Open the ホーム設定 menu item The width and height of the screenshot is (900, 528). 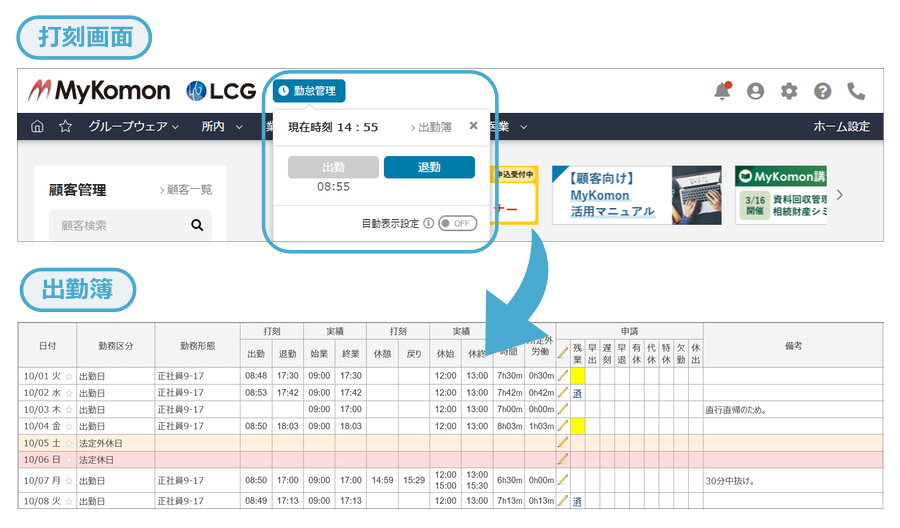841,127
